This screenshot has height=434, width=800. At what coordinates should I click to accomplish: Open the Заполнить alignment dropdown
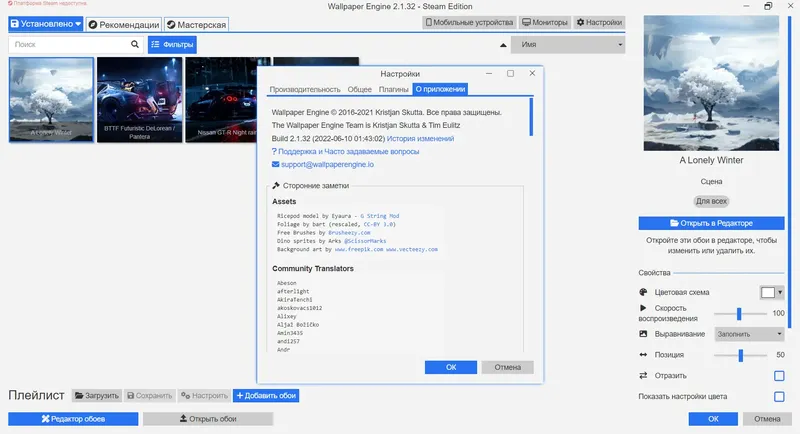[749, 334]
